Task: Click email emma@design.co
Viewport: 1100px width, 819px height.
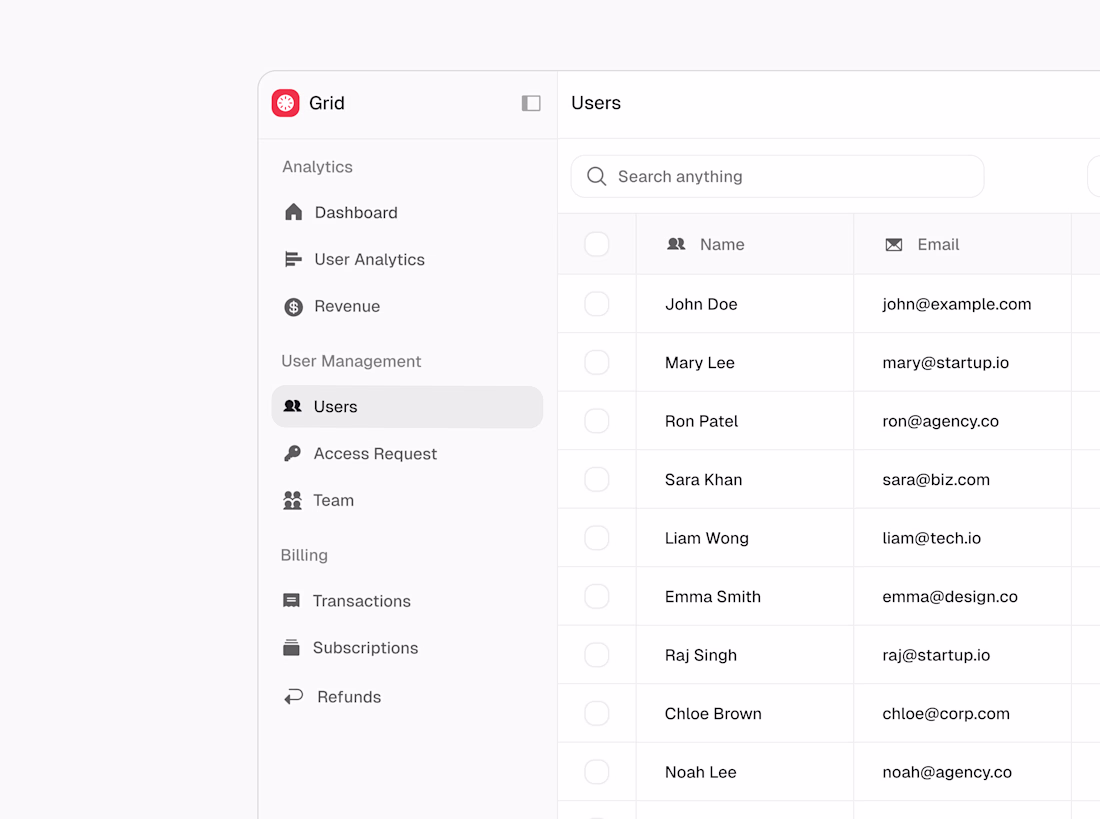Action: (x=950, y=597)
